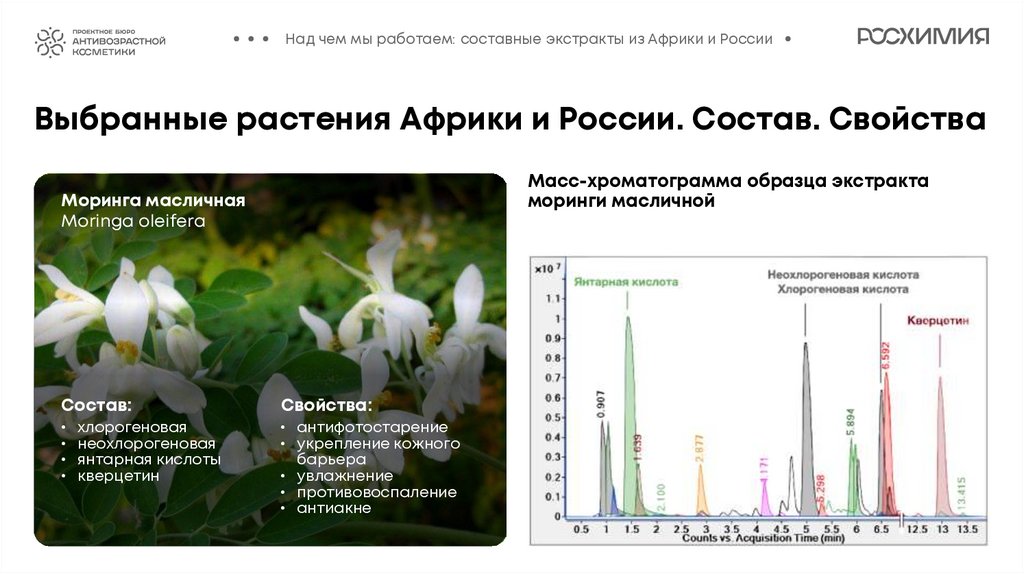Select the breadcrumb 'Над чем мы работаем' text

(369, 39)
